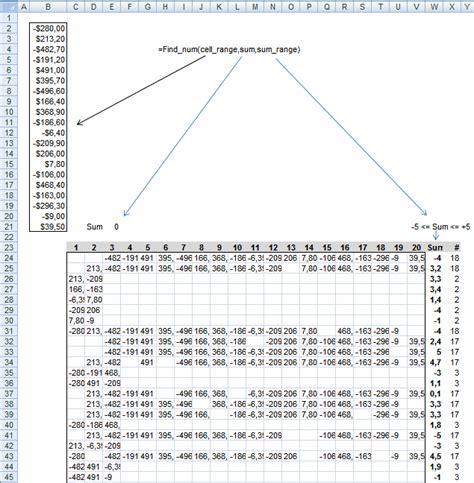This screenshot has width=474, height=483.
Task: Click the select-all corner of the sheet
Action: [9, 6]
